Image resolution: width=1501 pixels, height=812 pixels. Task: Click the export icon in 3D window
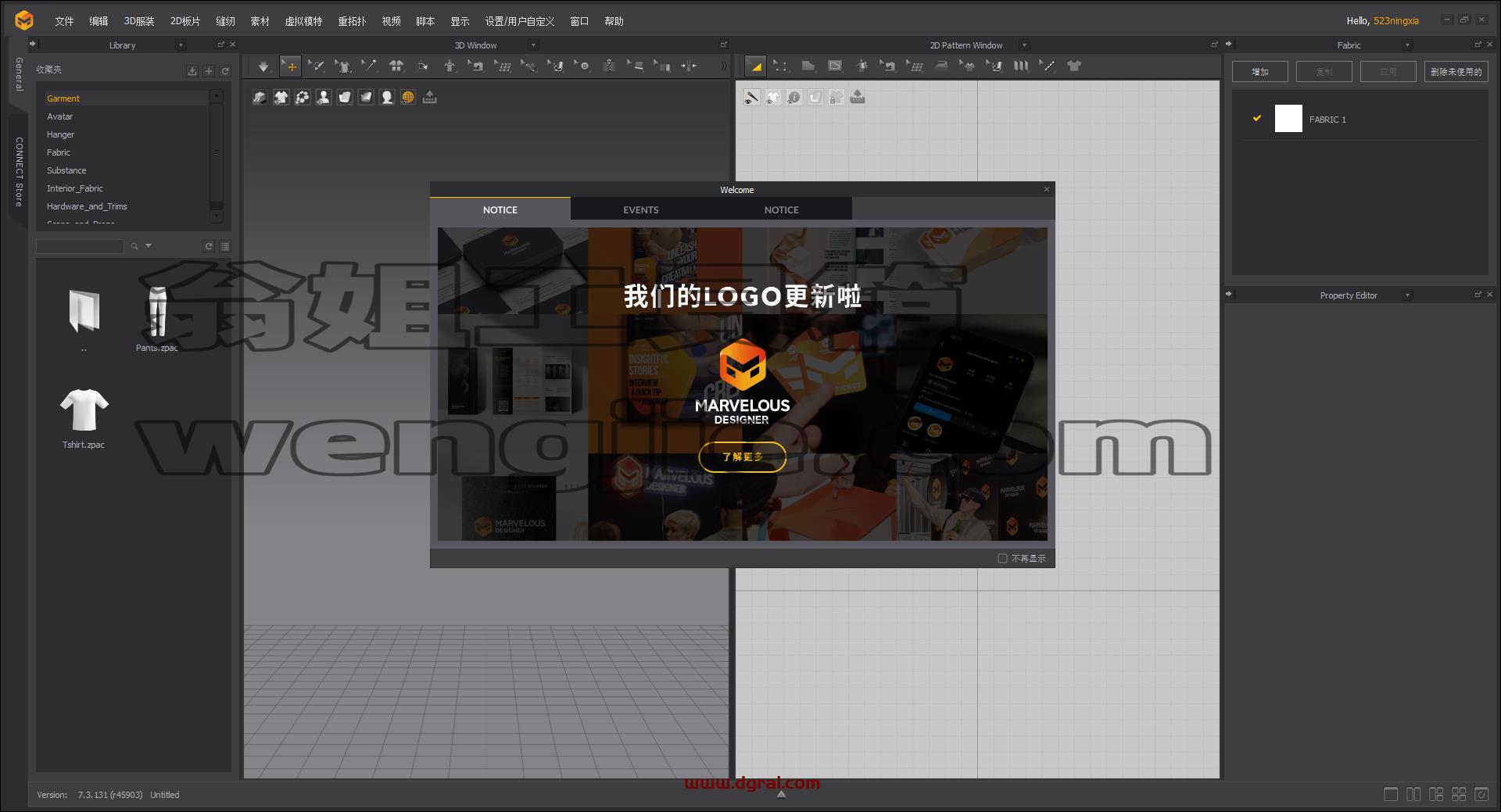click(429, 97)
